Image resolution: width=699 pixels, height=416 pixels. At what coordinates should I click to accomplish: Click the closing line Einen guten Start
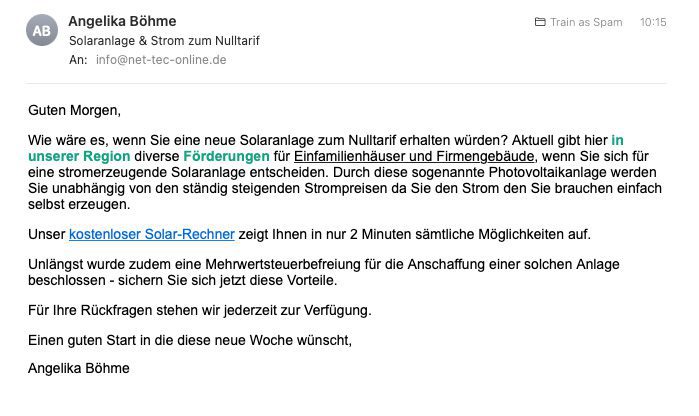pyautogui.click(x=190, y=339)
